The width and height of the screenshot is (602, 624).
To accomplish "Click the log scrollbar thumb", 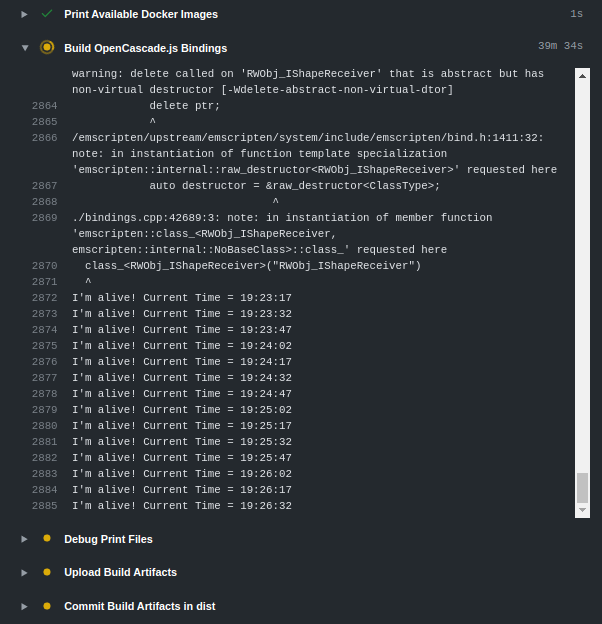I will tap(583, 488).
